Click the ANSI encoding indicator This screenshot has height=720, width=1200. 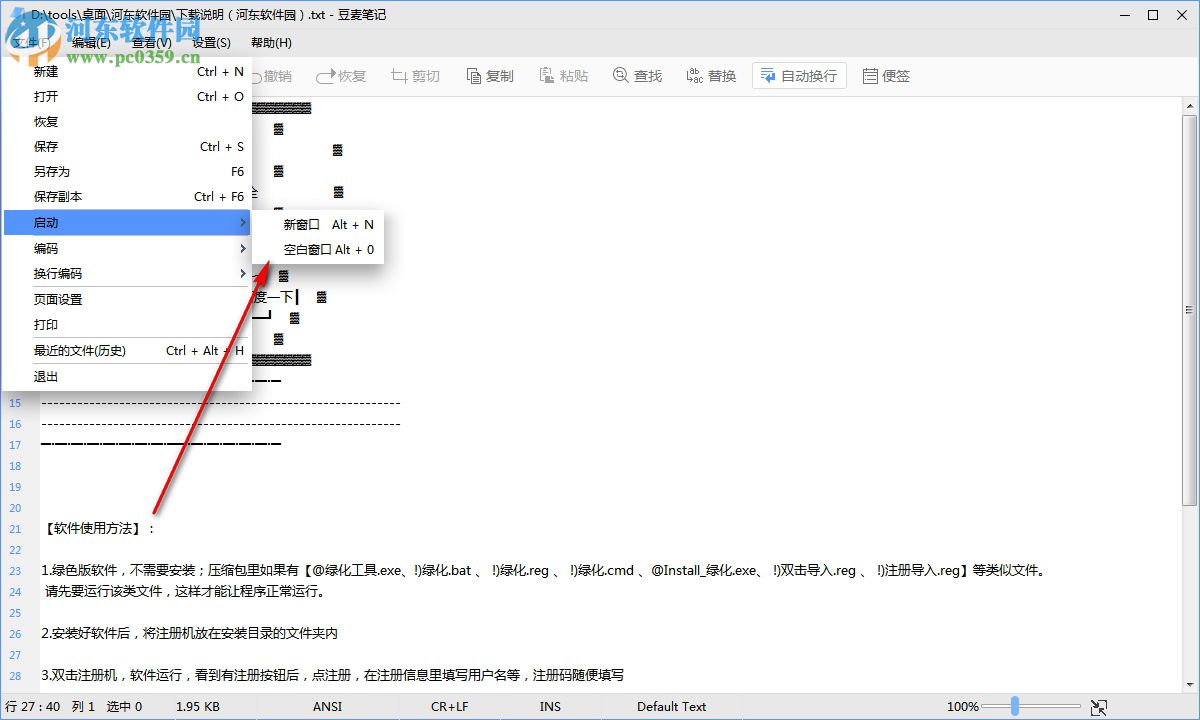pyautogui.click(x=327, y=706)
